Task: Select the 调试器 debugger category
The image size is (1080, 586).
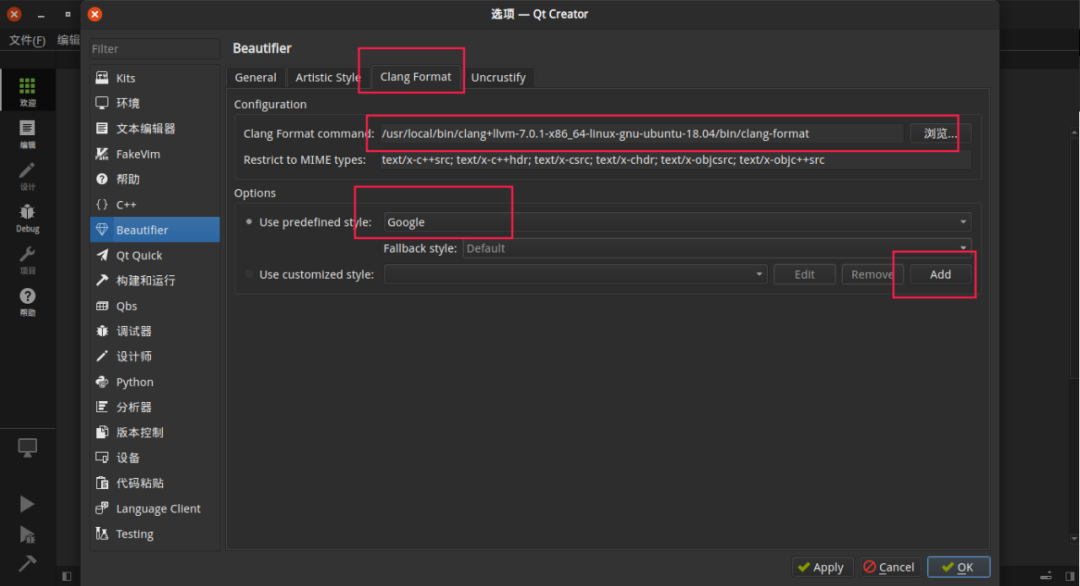Action: 155,331
